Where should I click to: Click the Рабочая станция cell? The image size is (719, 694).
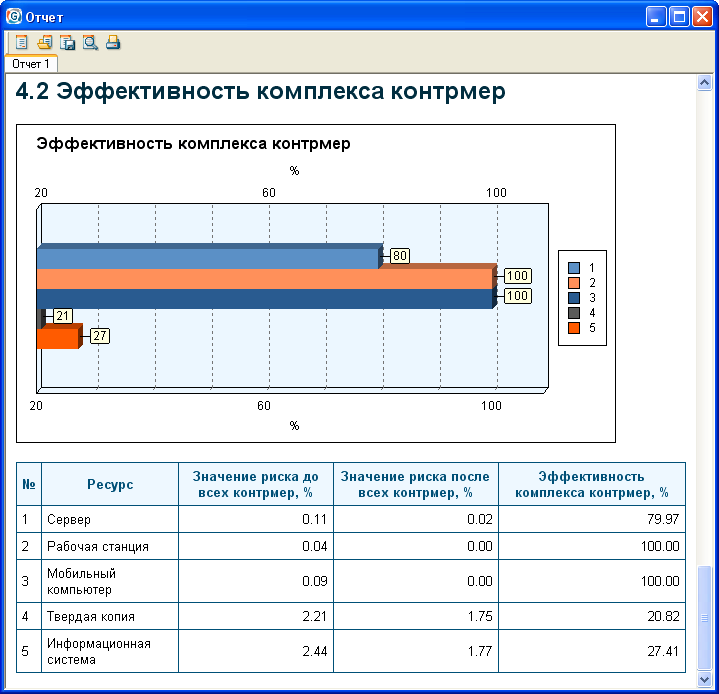click(110, 546)
